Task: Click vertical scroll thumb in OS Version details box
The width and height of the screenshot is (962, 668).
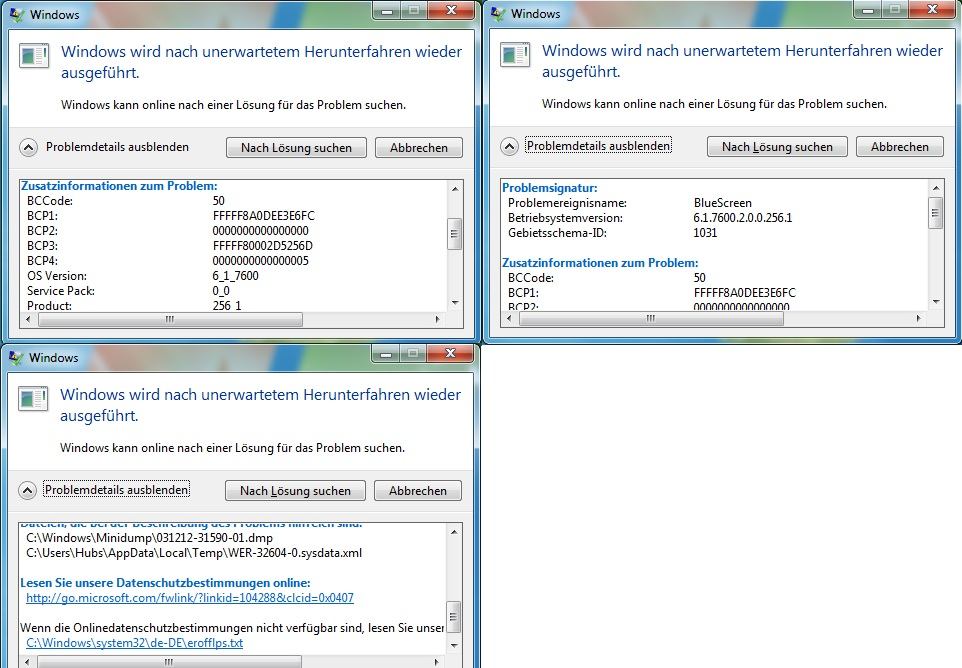Action: click(455, 234)
